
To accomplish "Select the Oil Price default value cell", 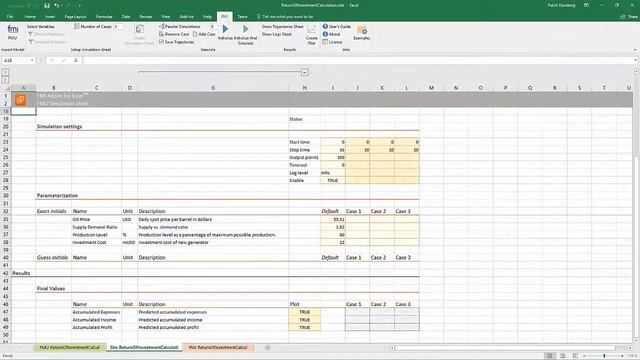I will (333, 219).
